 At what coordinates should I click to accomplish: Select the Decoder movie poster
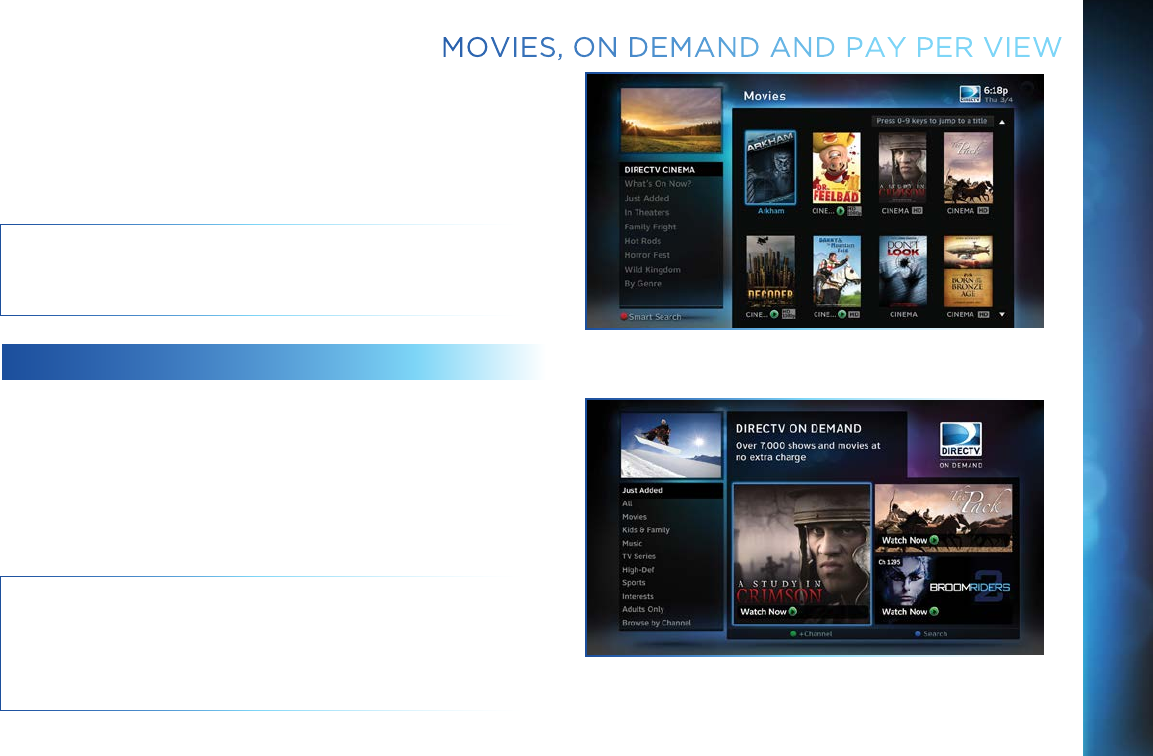tap(770, 271)
